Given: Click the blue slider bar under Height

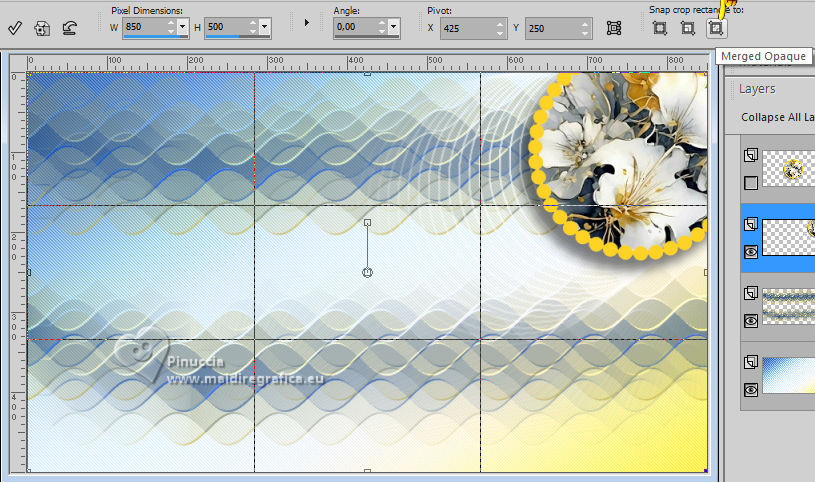Looking at the screenshot, I should coord(238,37).
